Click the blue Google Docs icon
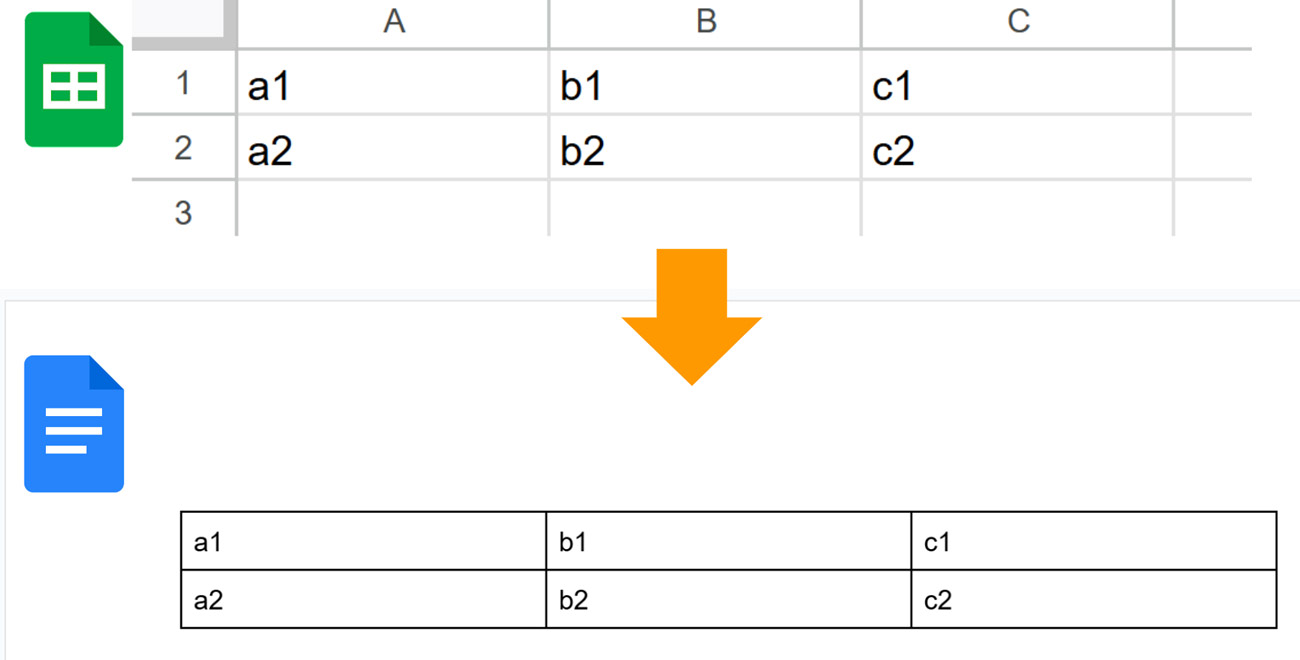 coord(74,423)
